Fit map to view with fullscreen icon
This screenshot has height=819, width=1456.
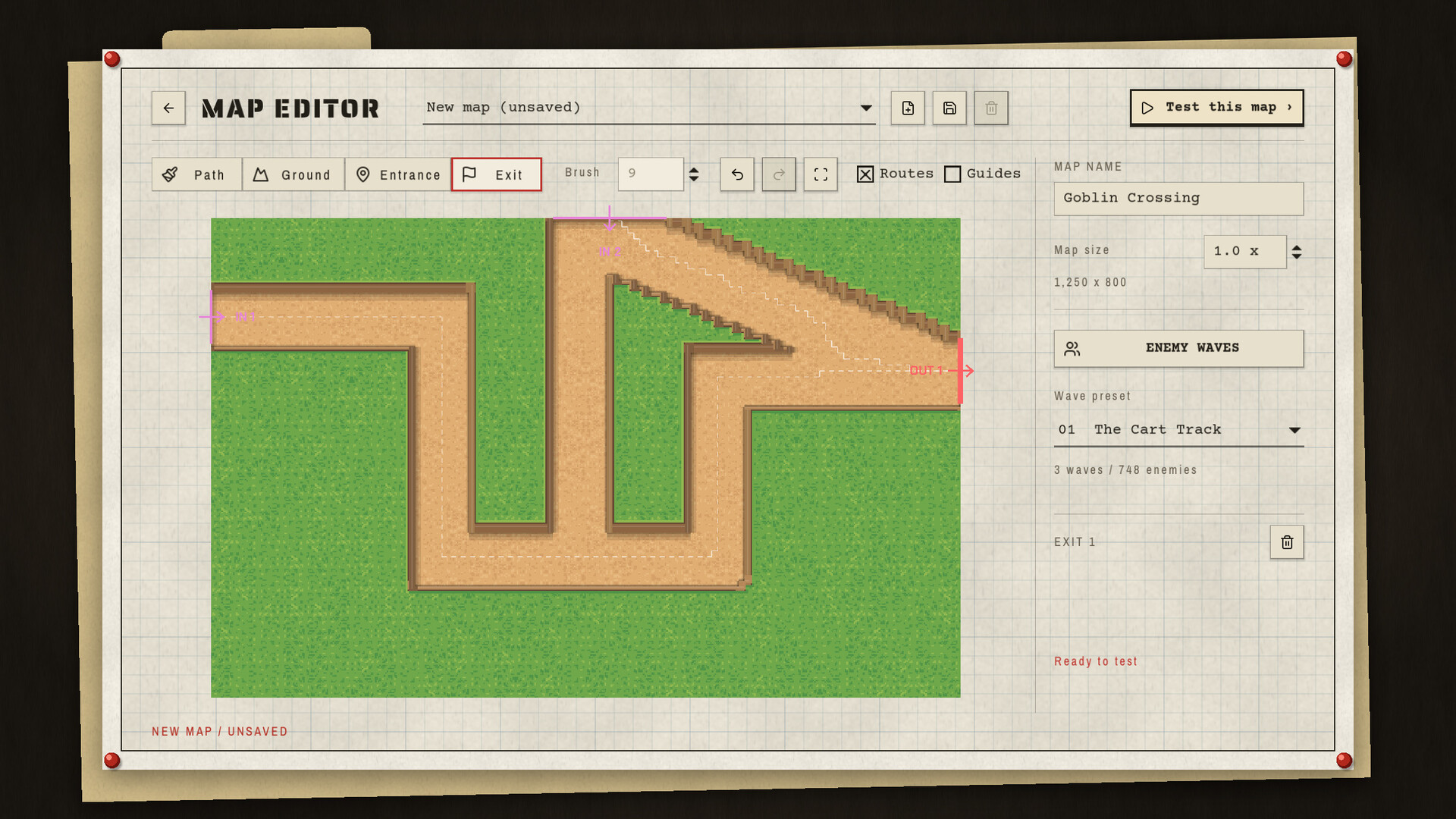821,174
